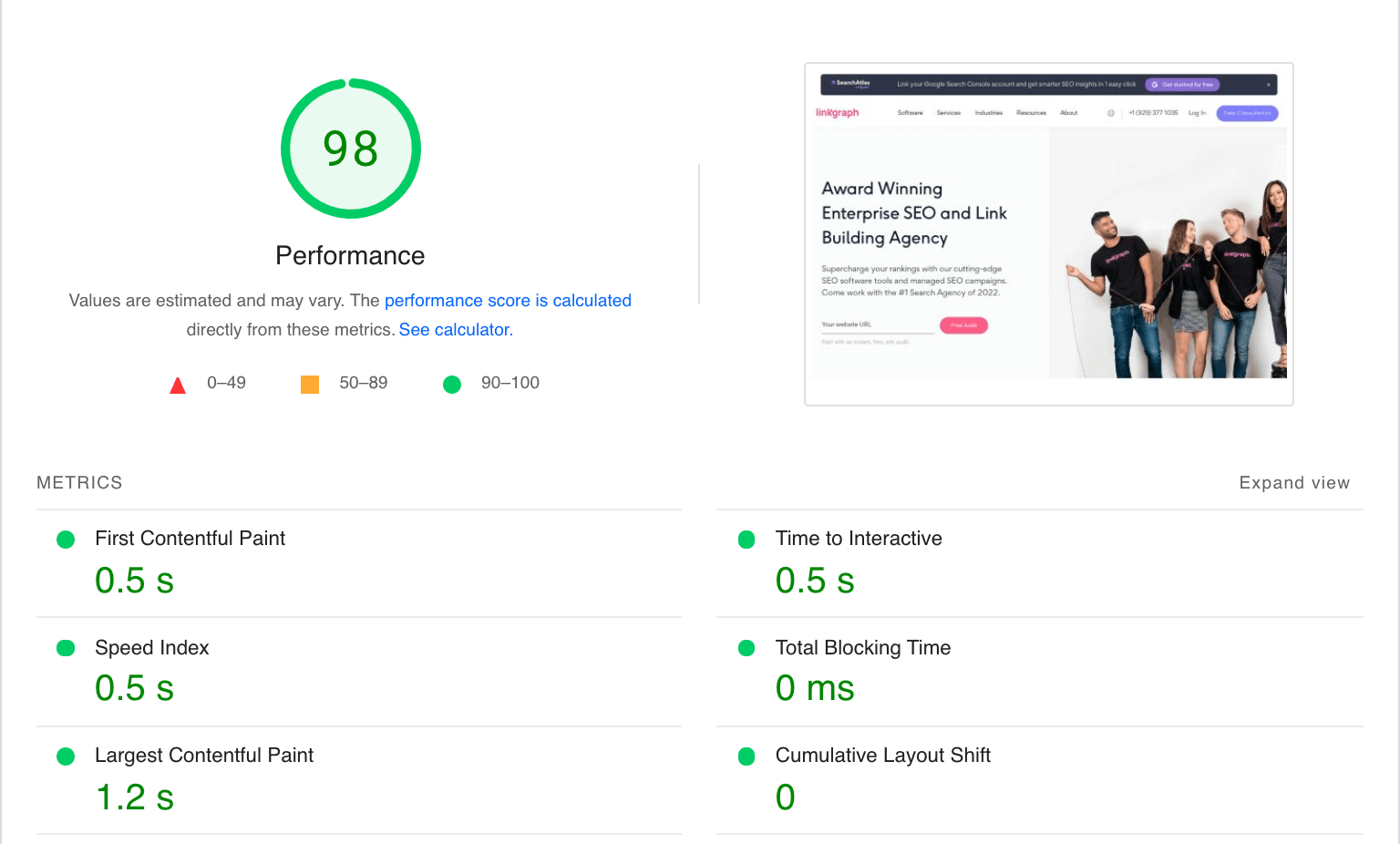Select the red triangle 0–49 legend icon
This screenshot has height=844, width=1400.
pos(178,383)
